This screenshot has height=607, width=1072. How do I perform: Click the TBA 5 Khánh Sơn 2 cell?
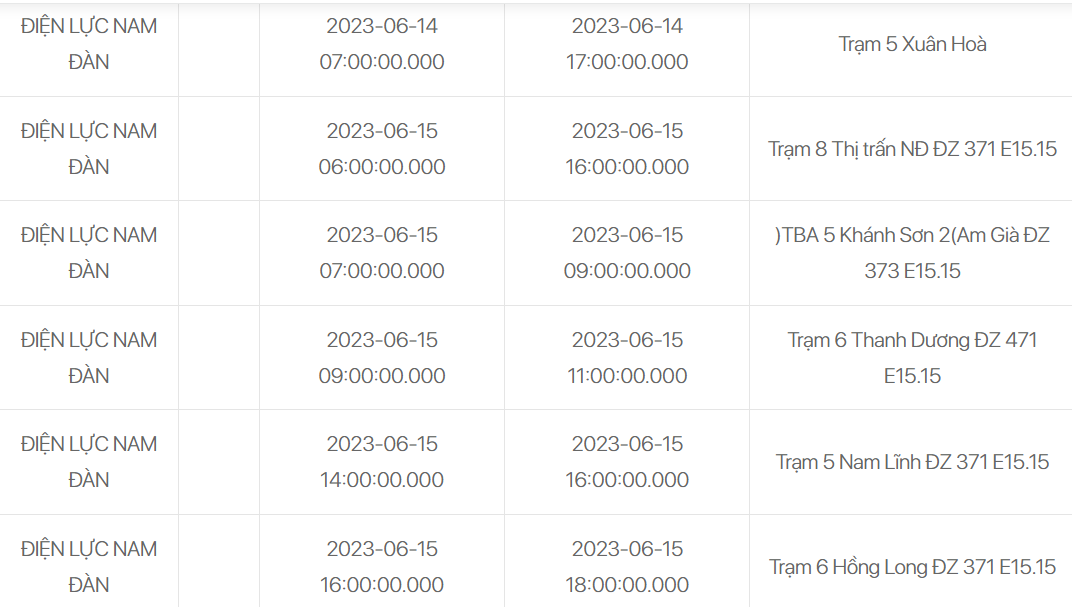click(x=912, y=253)
